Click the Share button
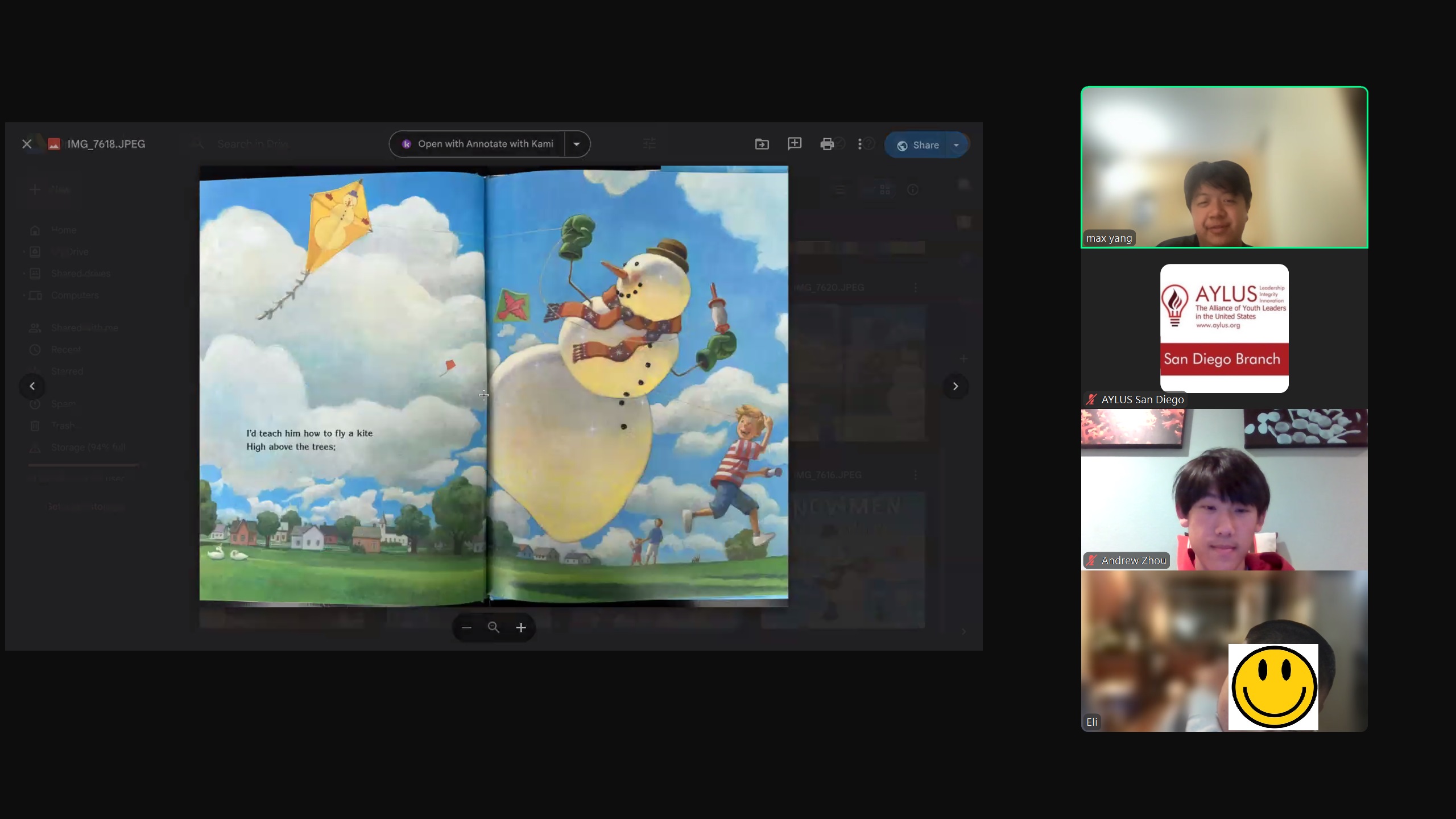This screenshot has height=819, width=1456. click(x=916, y=145)
